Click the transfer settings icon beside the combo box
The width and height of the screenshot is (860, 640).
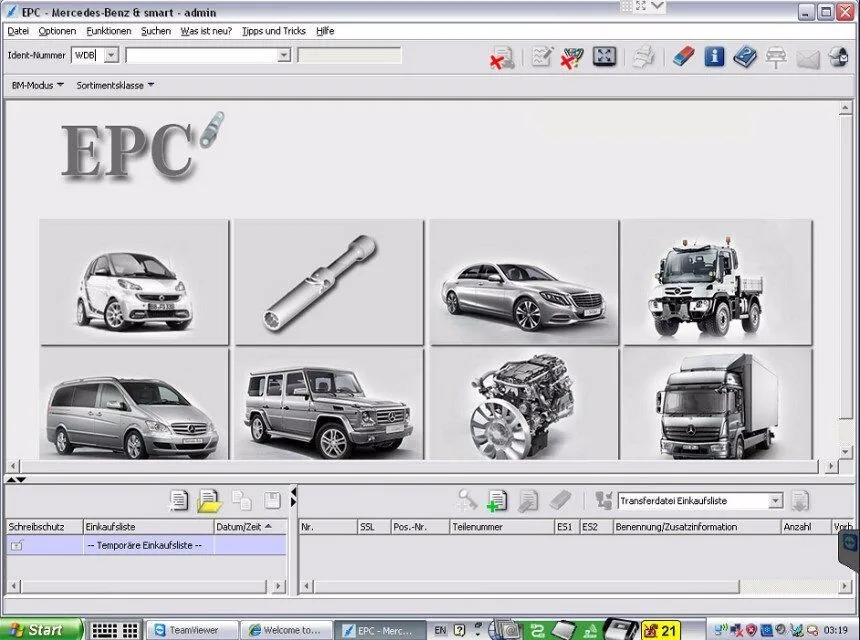(x=604, y=500)
